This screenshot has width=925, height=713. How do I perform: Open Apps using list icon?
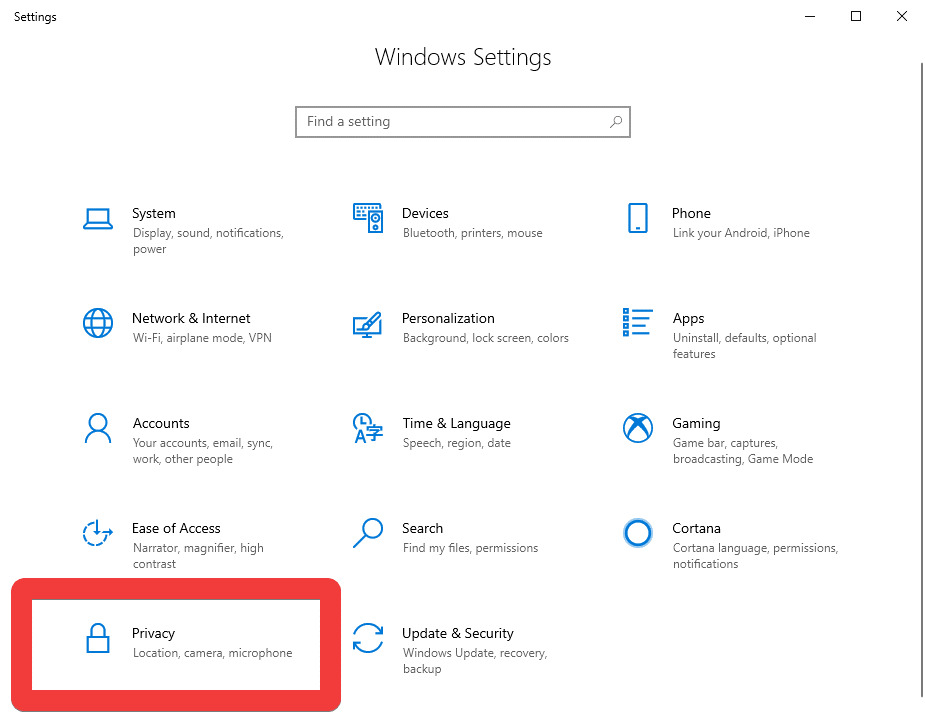[x=637, y=323]
